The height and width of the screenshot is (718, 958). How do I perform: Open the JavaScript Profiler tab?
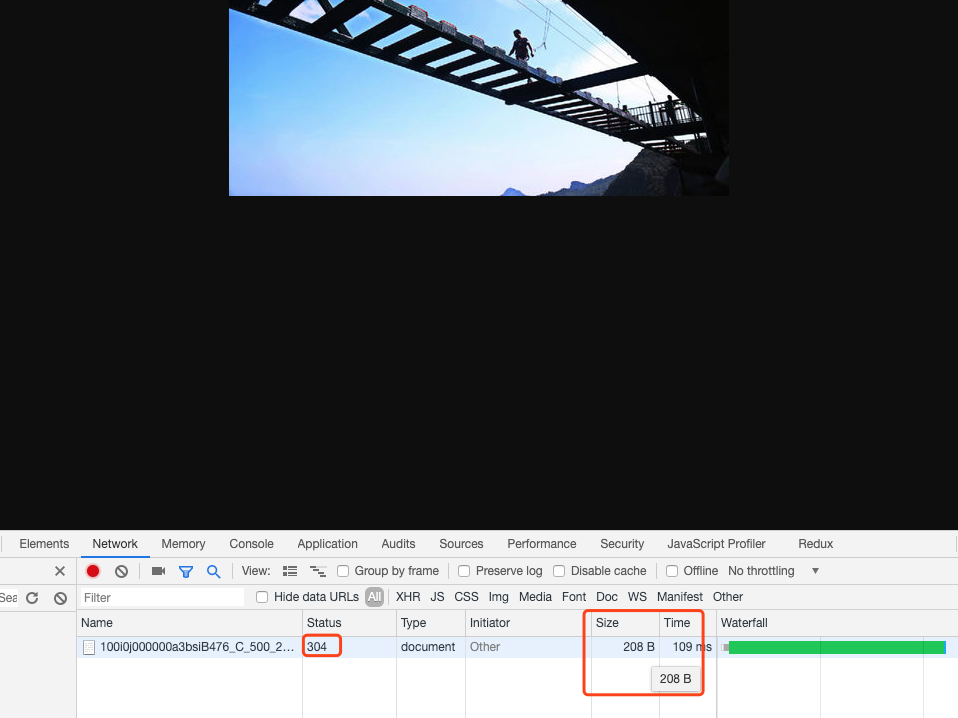click(x=716, y=544)
